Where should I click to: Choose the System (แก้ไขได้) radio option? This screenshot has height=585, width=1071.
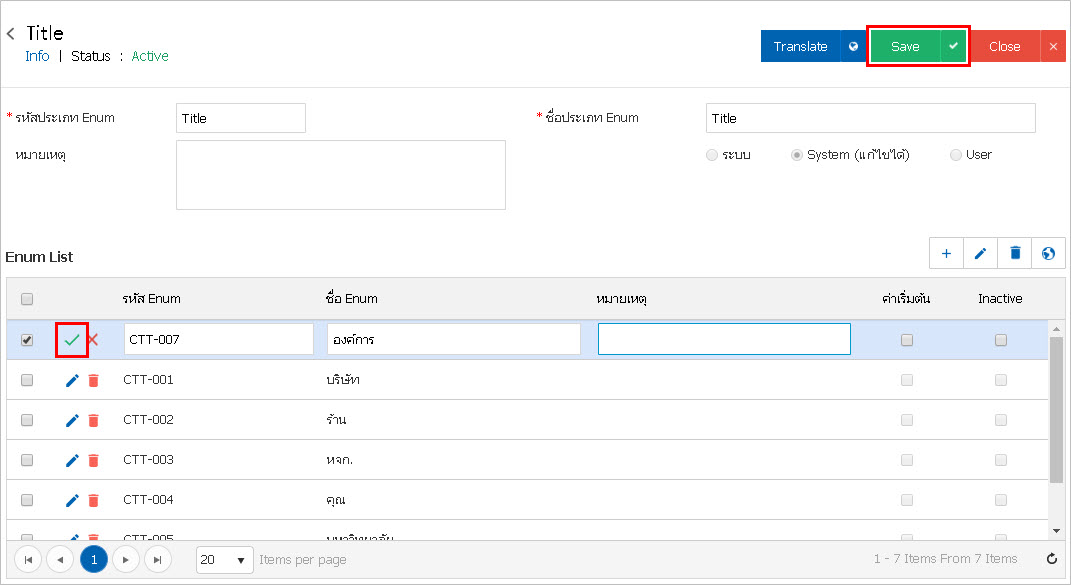pyautogui.click(x=796, y=155)
